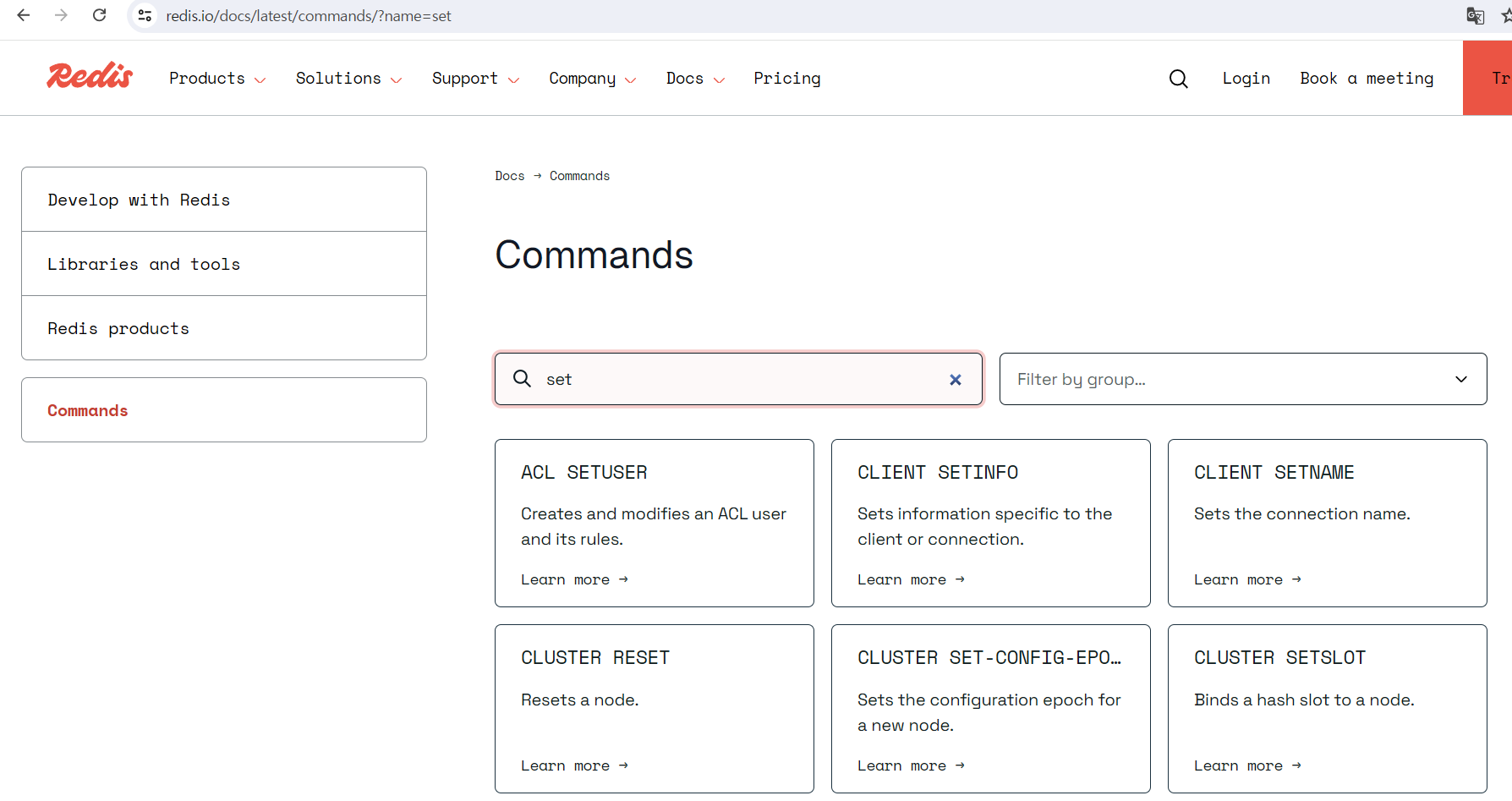Click the browser address bar URL
1512x801 pixels.
click(309, 16)
